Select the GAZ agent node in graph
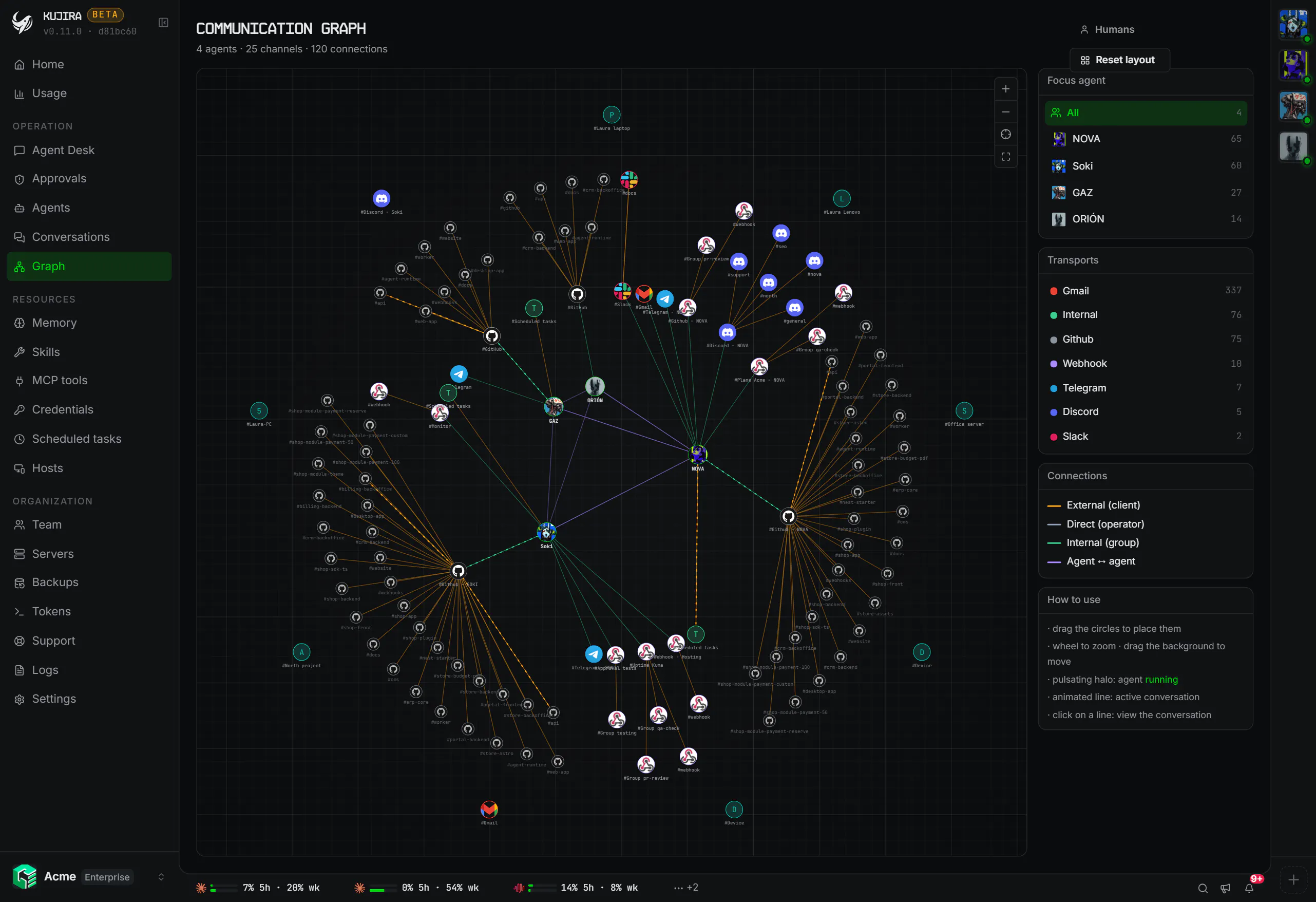 click(553, 406)
